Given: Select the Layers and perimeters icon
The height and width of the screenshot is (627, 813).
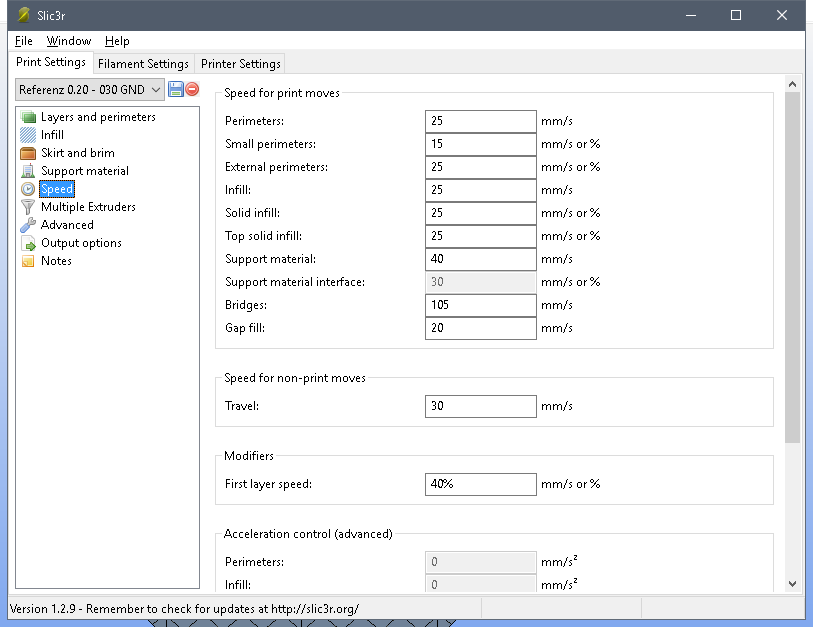Looking at the screenshot, I should 28,117.
